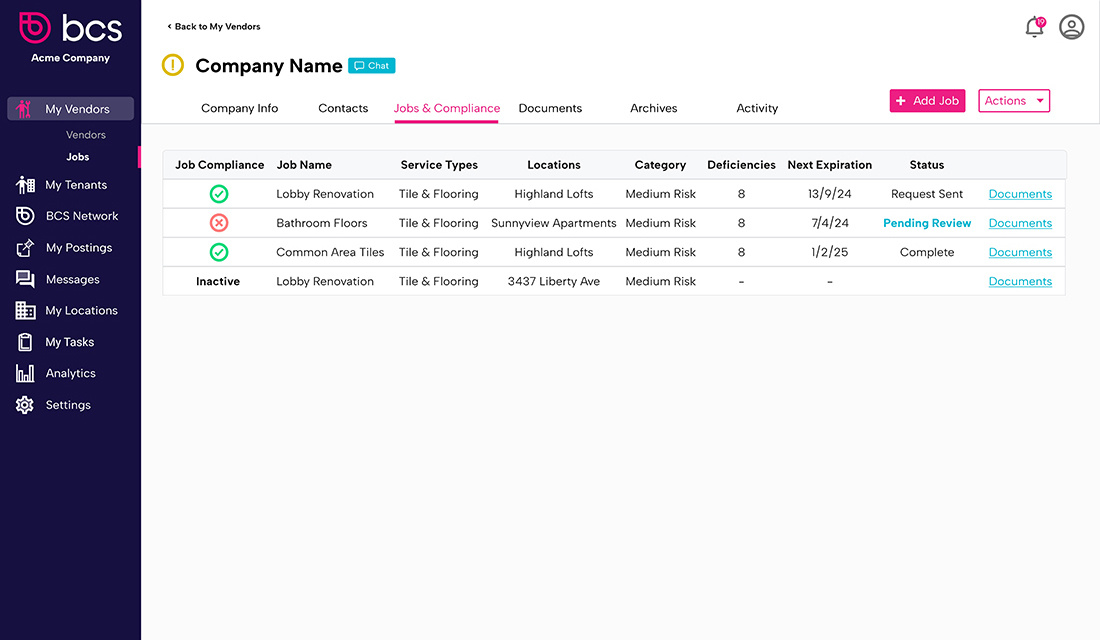Screen dimensions: 1100x640
Task: Open Analytics bar chart icon
Action: (x=25, y=373)
